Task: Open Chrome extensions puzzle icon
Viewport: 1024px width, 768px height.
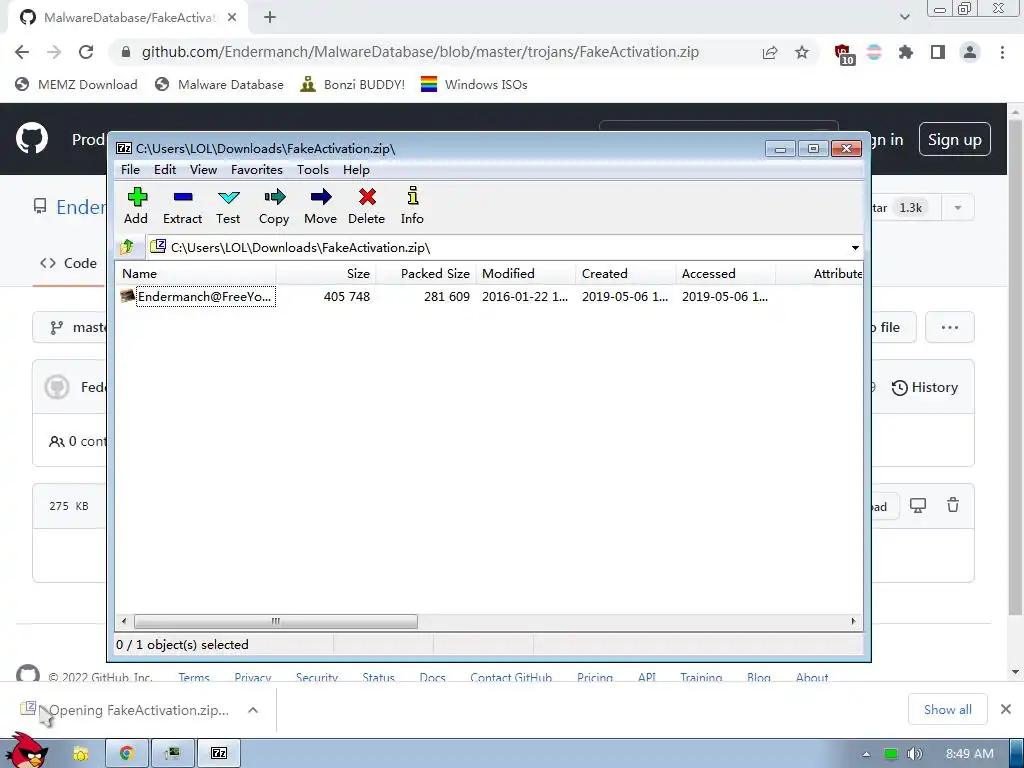Action: [x=906, y=52]
